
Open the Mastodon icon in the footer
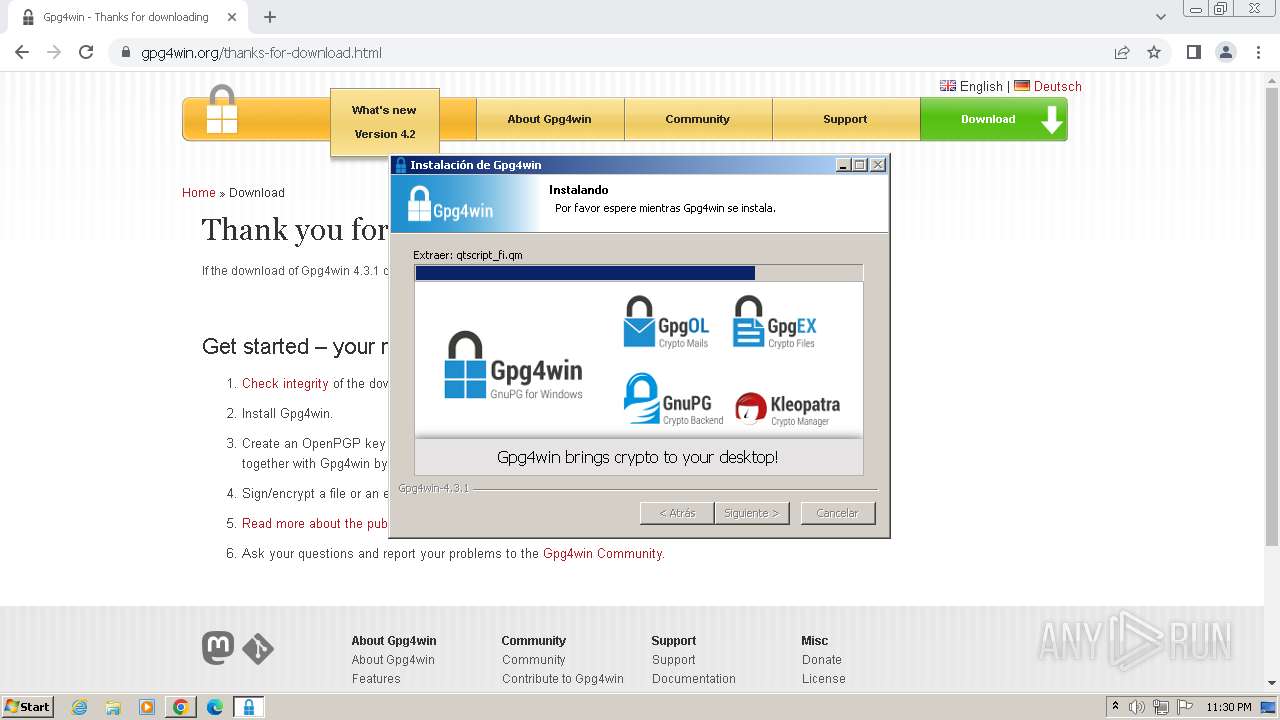pos(218,648)
